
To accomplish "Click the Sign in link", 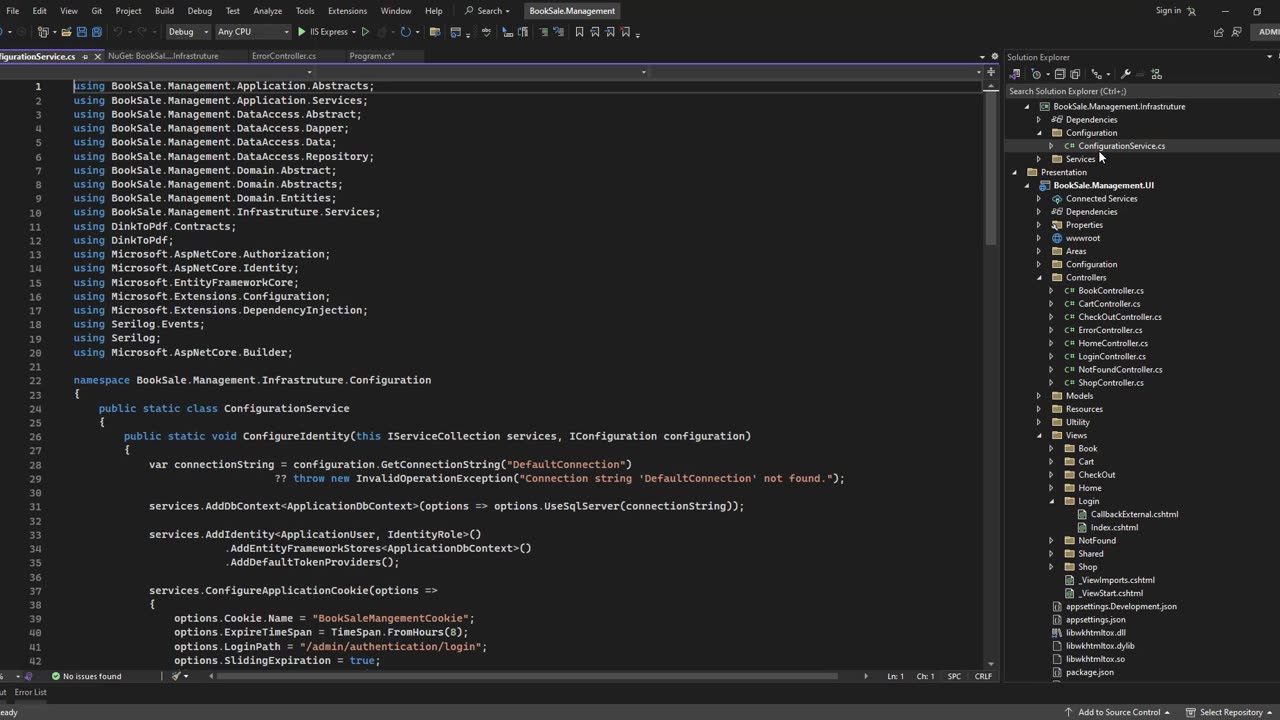I will click(x=1168, y=11).
